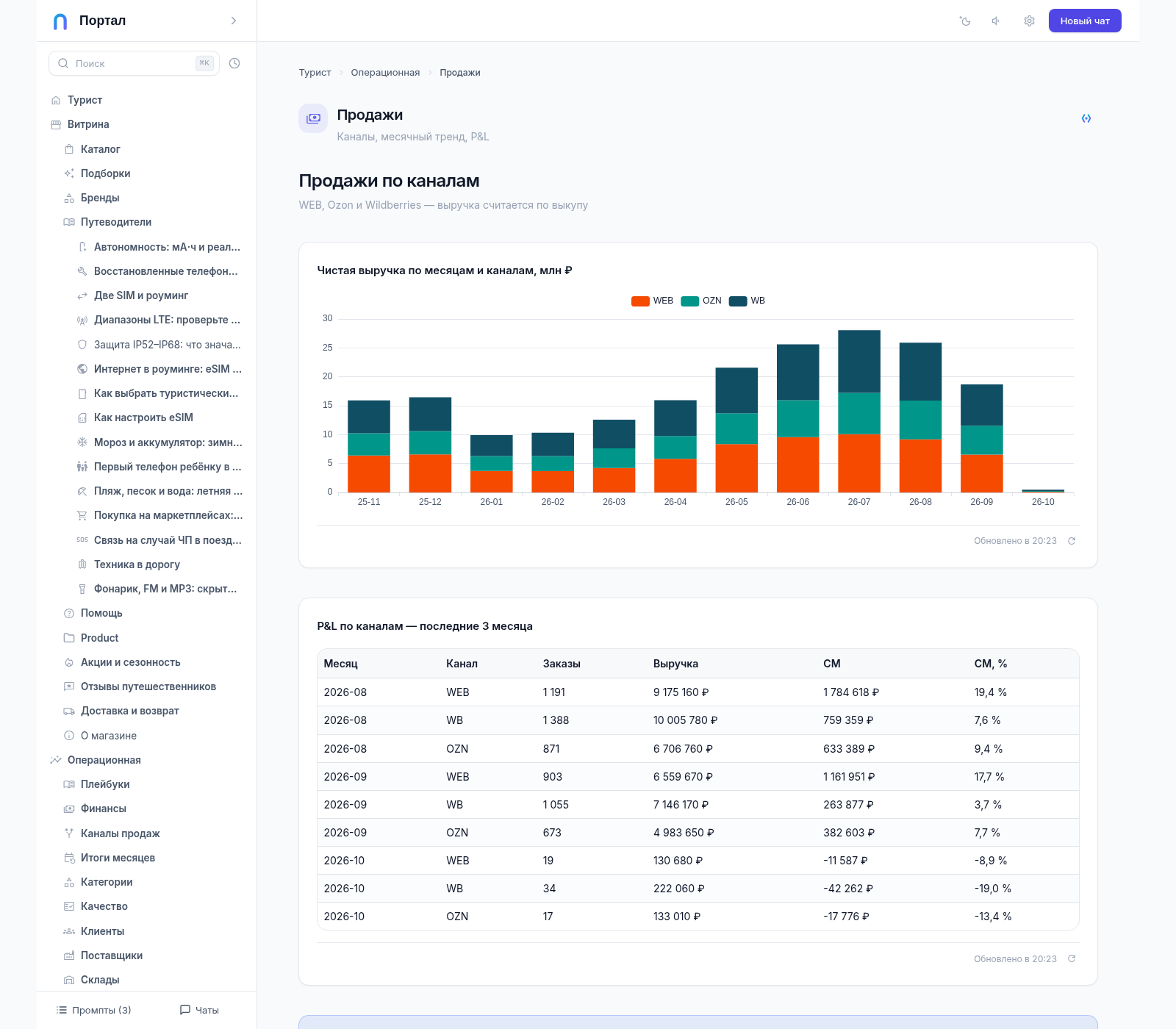Click the Финансы icon in sidebar
Screen dimensions: 1176x1029
pos(69,808)
